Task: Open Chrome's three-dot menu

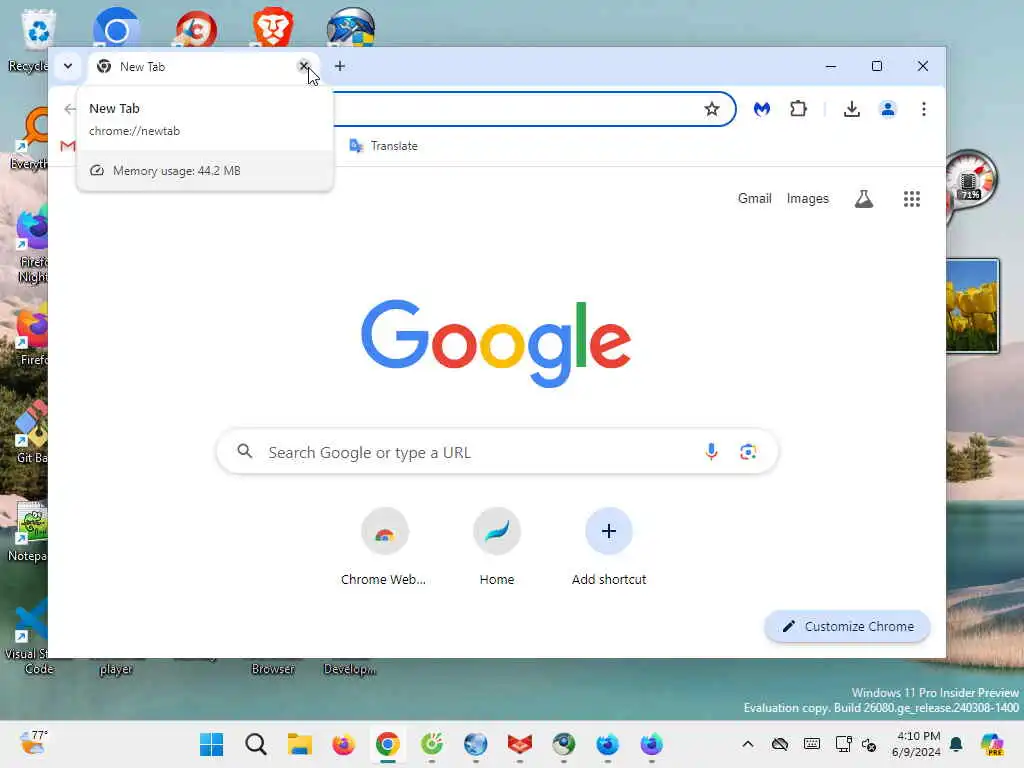Action: point(923,109)
